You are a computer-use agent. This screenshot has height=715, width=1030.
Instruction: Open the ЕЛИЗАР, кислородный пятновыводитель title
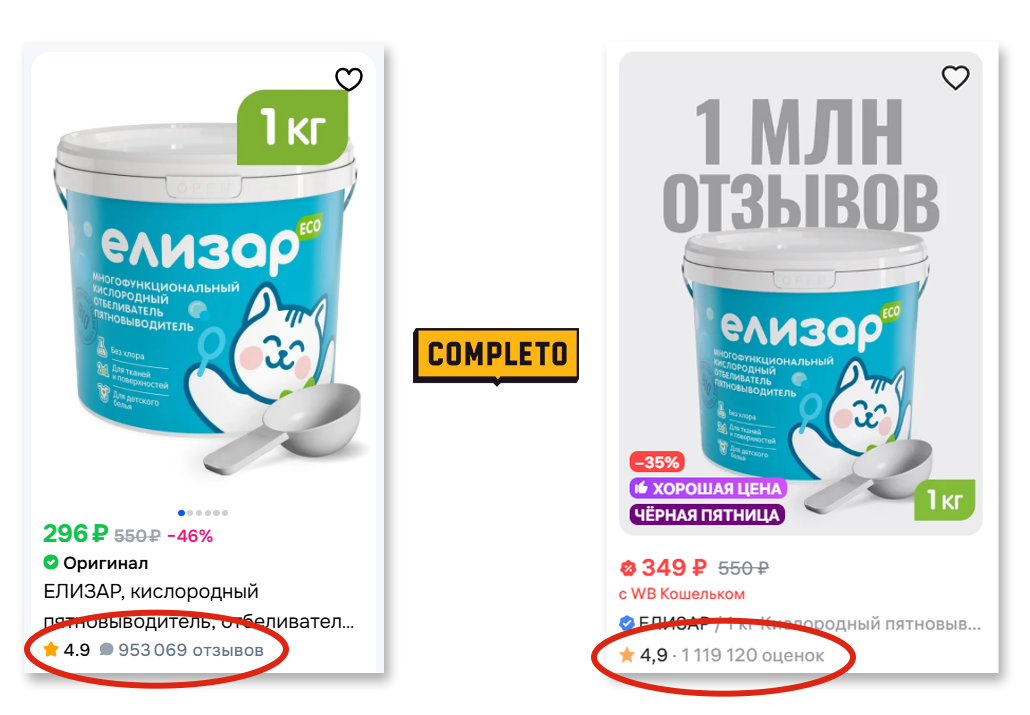coord(198,606)
